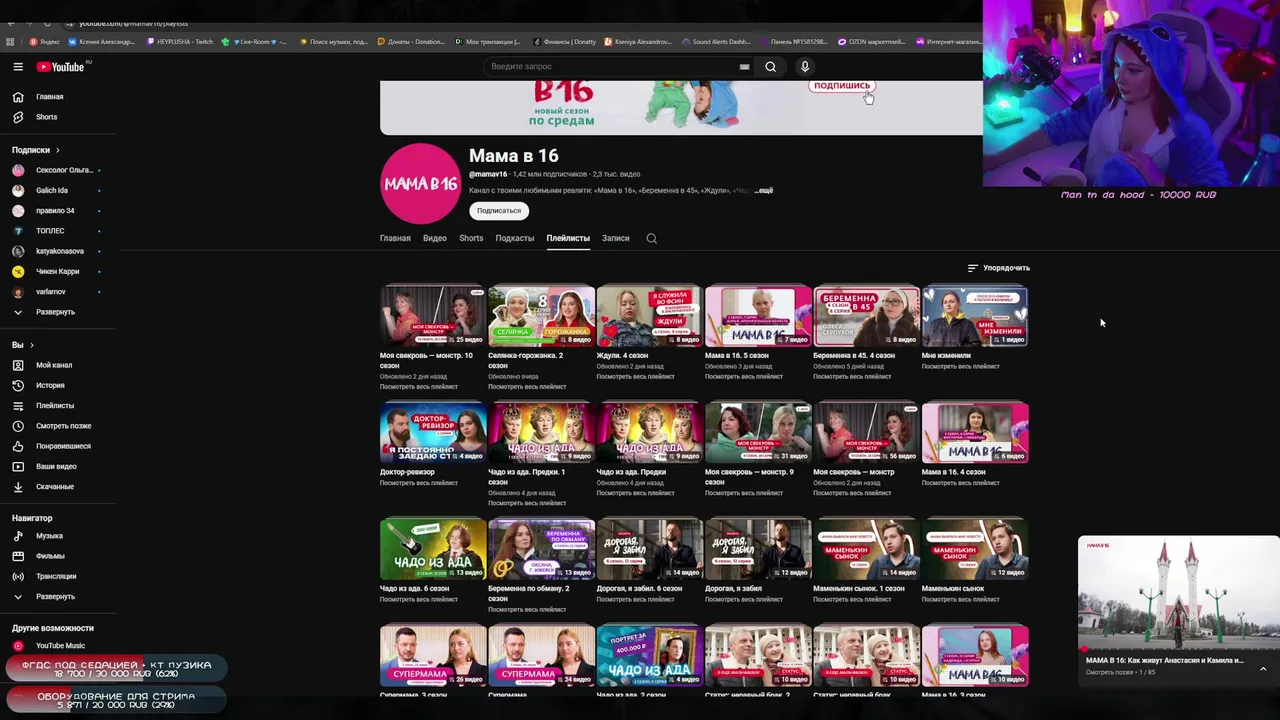Open 'Селянка-горожанка. 2 сезон' thumbnail

(542, 317)
